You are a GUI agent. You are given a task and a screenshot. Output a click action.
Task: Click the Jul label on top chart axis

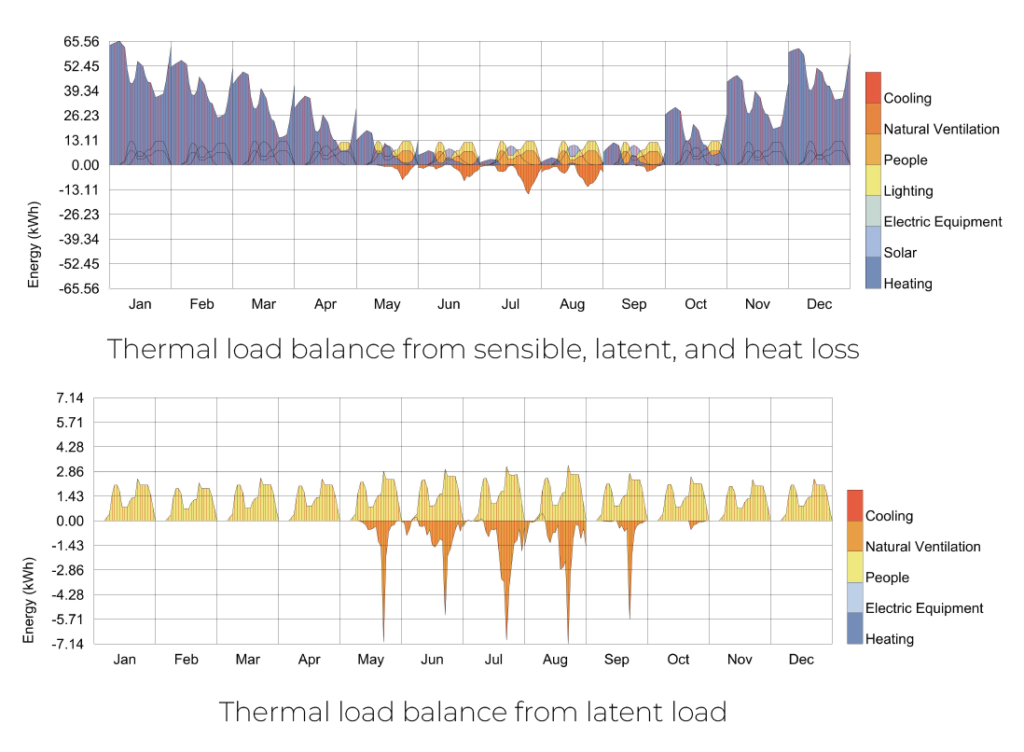pos(510,304)
